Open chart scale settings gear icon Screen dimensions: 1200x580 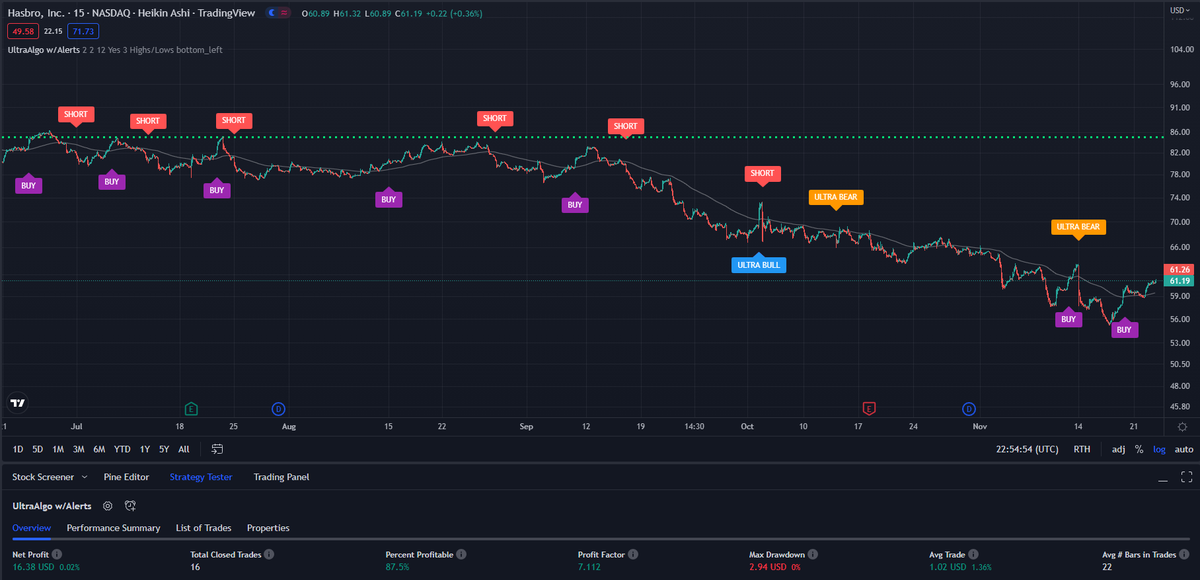coord(1182,426)
